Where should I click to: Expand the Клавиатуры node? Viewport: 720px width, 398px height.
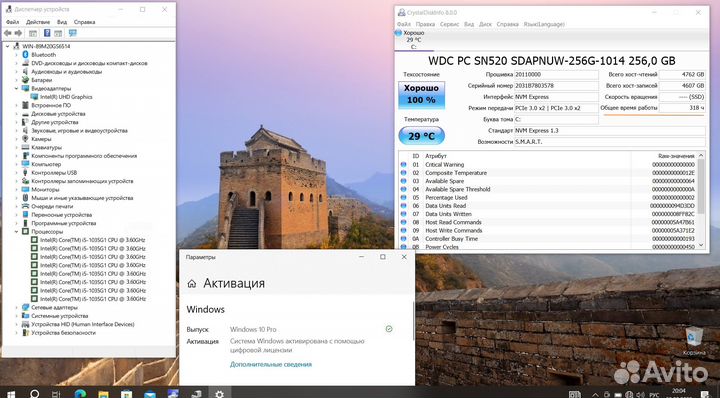(17, 147)
